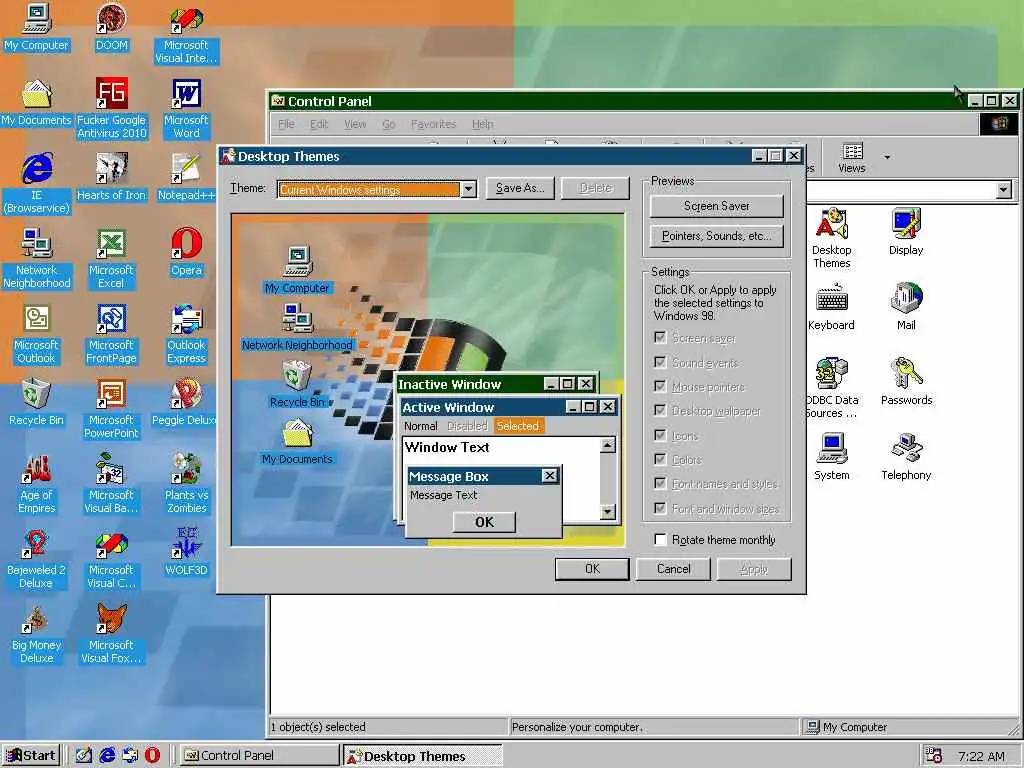Image resolution: width=1024 pixels, height=768 pixels.
Task: Select the Hearts of Iron desktop shortcut
Action: (112, 178)
